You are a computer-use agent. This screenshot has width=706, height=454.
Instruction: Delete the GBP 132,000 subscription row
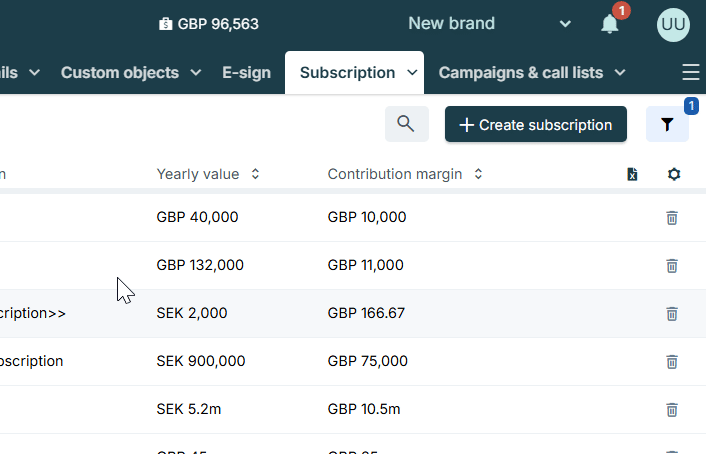pyautogui.click(x=672, y=266)
